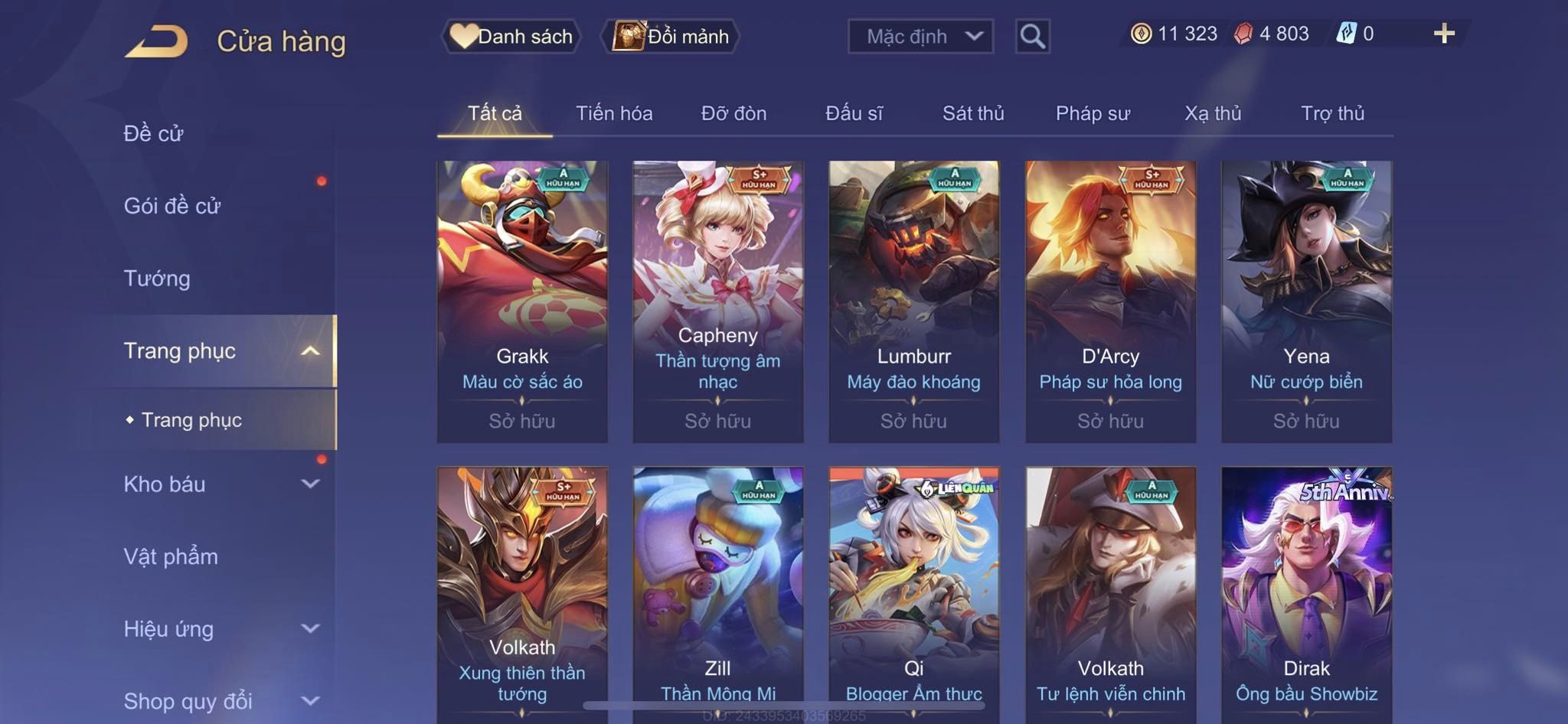Select the Tiến hóa tab
1568x724 pixels.
614,113
